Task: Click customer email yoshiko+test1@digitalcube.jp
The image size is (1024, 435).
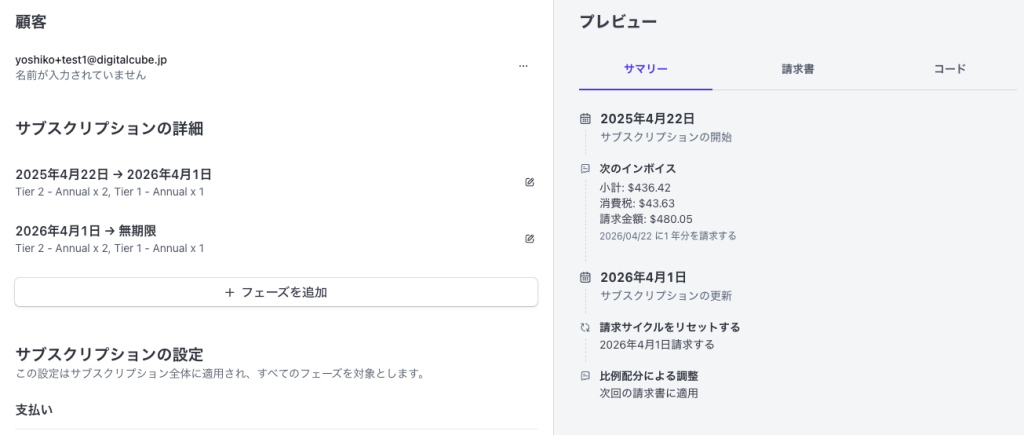Action: point(91,59)
